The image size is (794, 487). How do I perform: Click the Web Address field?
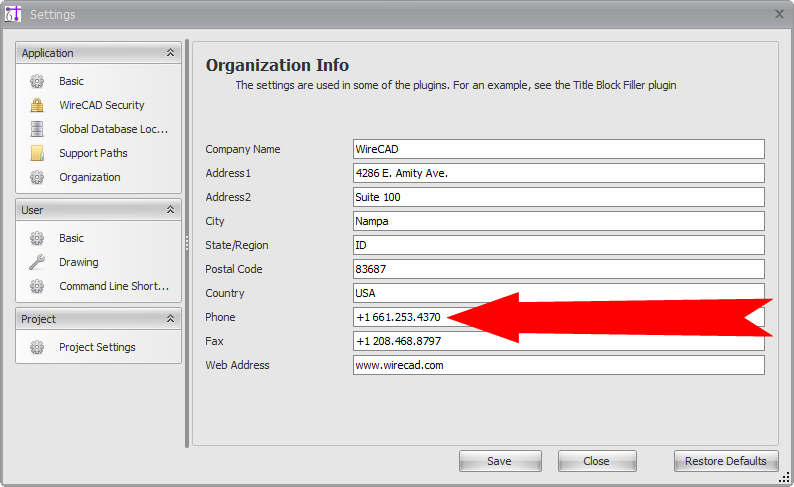[559, 365]
